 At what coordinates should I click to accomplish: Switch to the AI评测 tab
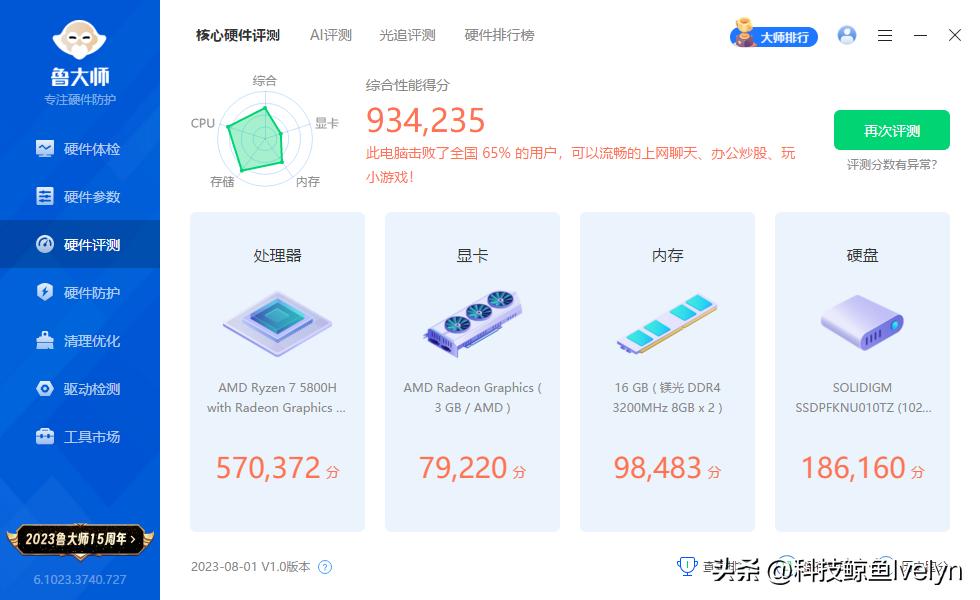coord(330,34)
